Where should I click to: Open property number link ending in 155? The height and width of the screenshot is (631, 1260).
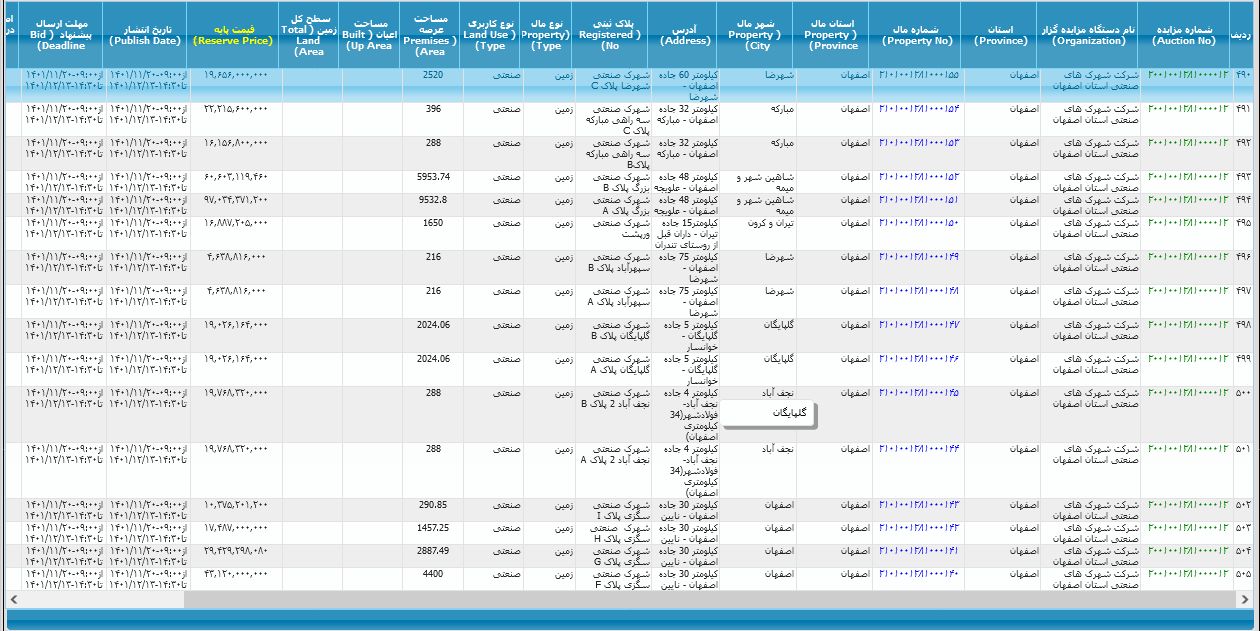point(918,75)
